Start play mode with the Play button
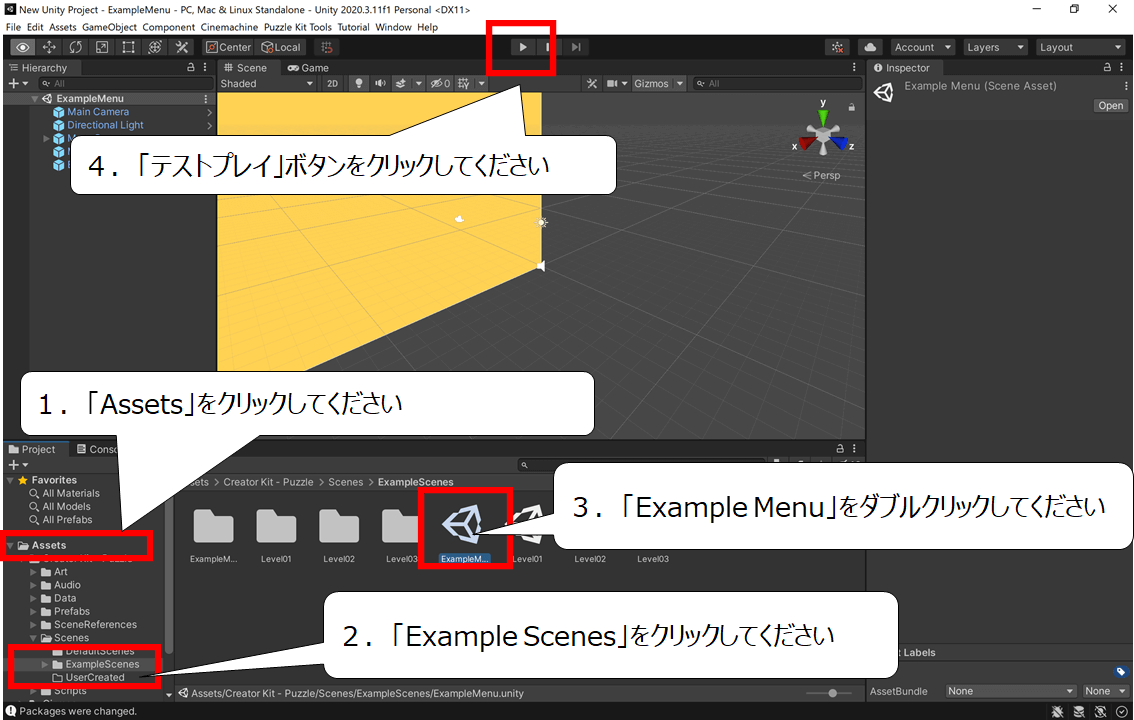The height and width of the screenshot is (720, 1134). coord(522,47)
